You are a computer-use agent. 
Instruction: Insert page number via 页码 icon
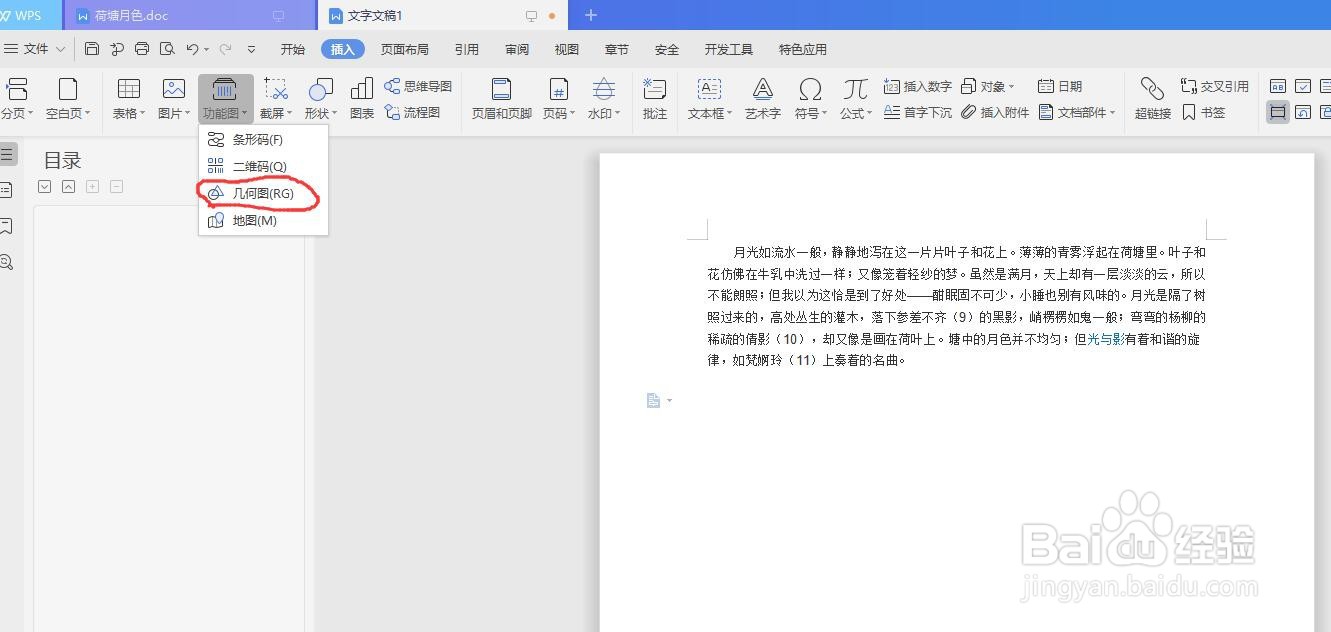(x=559, y=99)
